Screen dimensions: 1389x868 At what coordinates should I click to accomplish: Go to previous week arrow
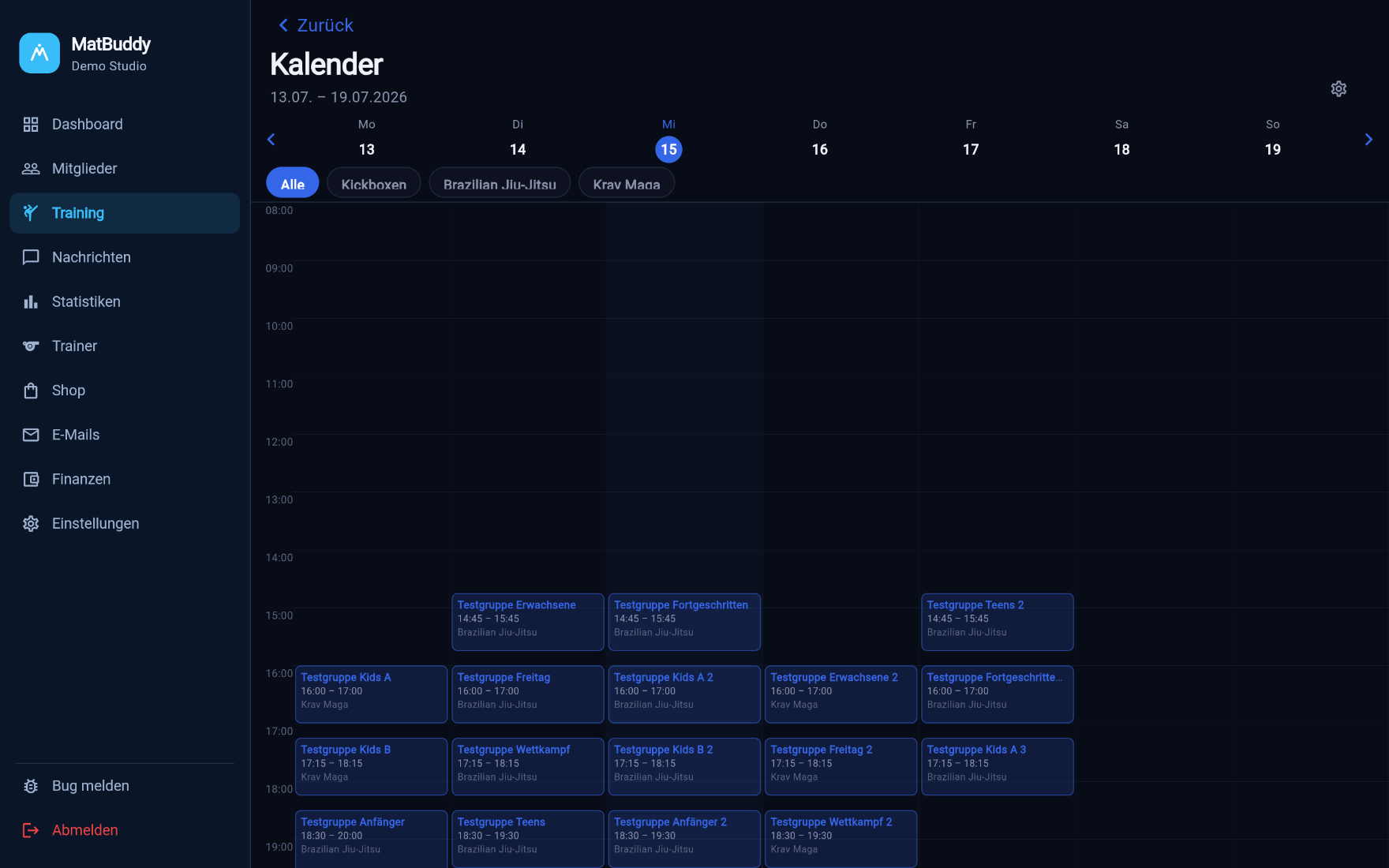[x=271, y=140]
